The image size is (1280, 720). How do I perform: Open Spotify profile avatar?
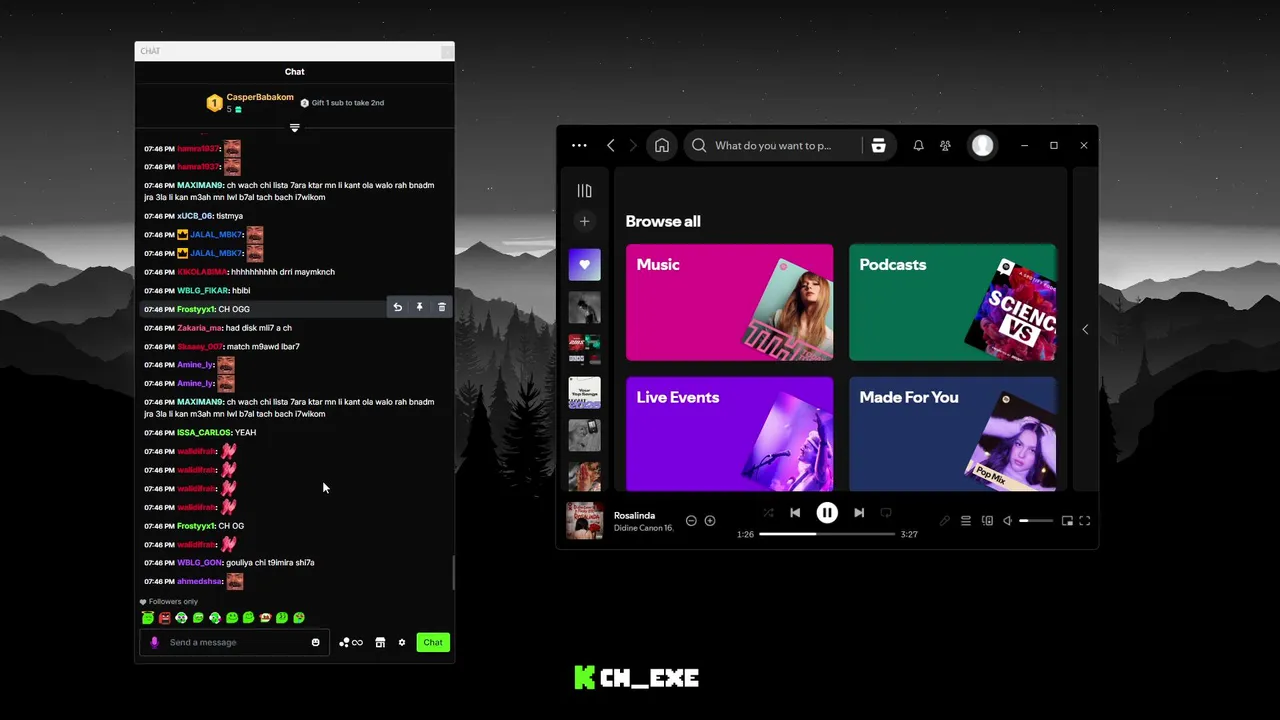[x=982, y=145]
